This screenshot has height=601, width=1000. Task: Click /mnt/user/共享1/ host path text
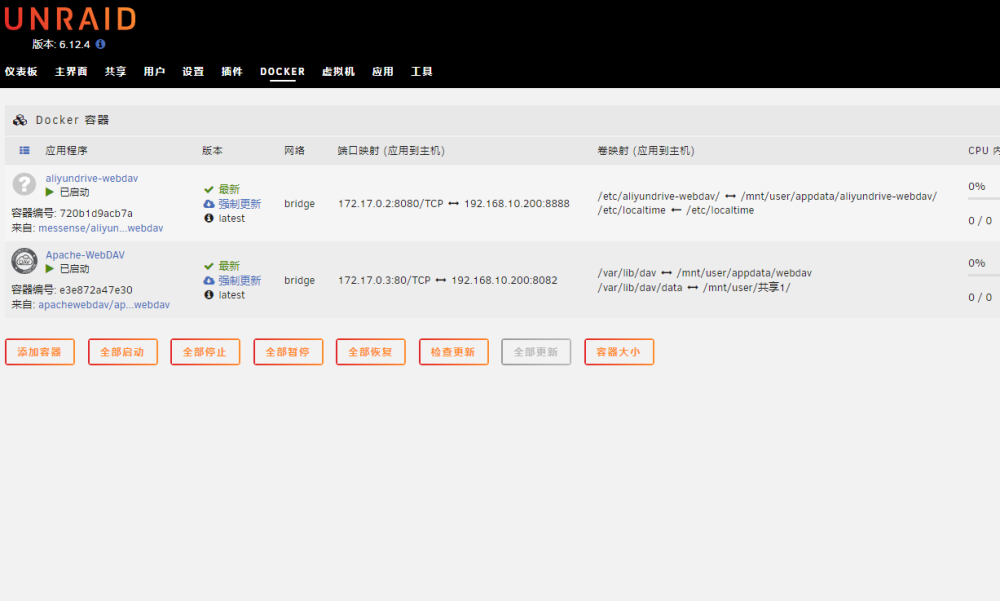click(x=746, y=288)
